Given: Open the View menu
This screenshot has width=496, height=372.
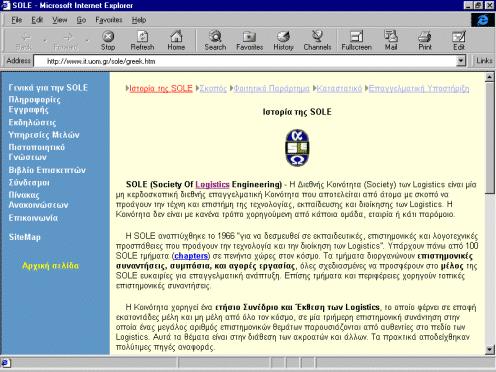Looking at the screenshot, I should point(60,20).
